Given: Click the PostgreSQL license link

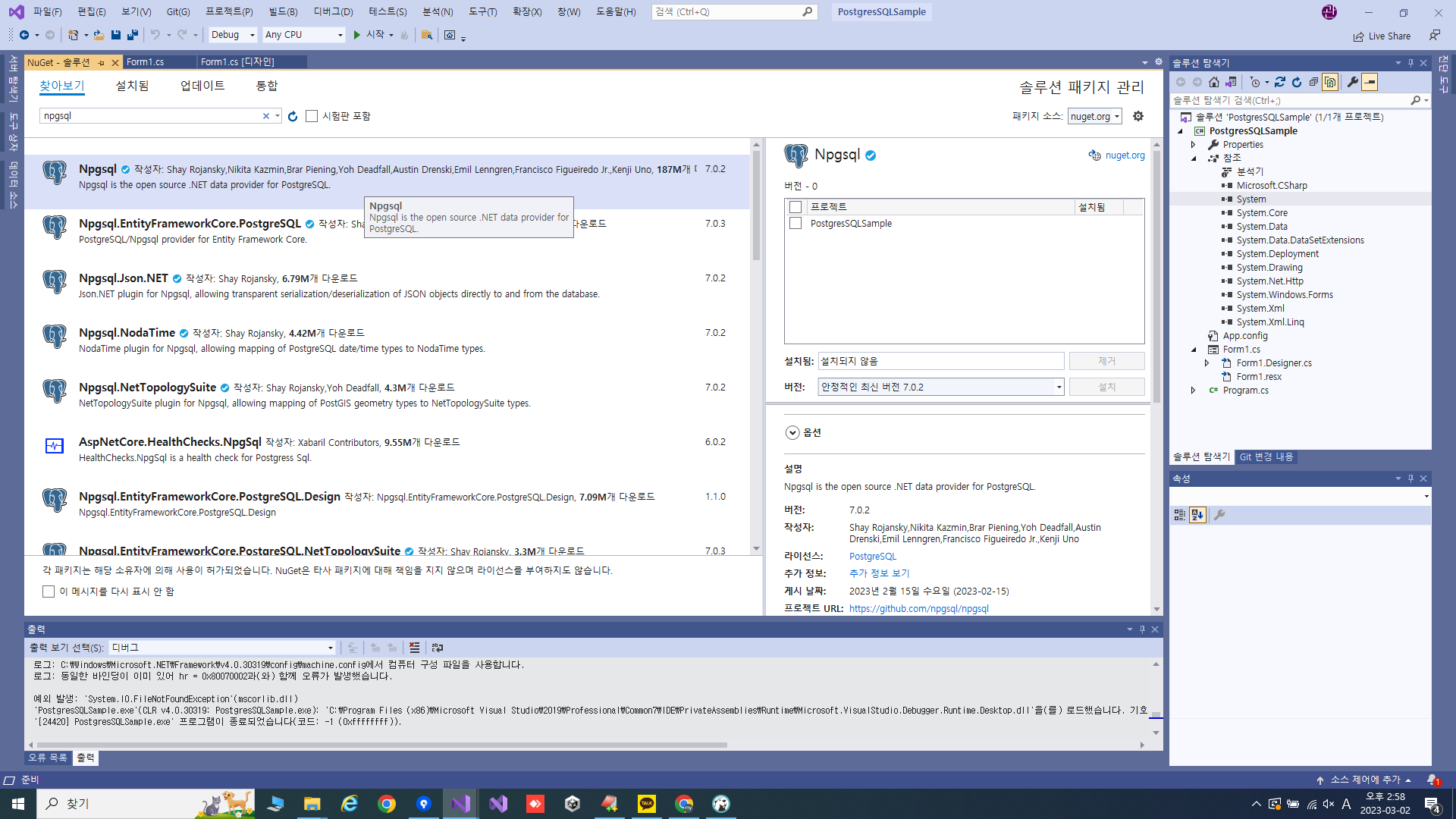Looking at the screenshot, I should pos(872,556).
